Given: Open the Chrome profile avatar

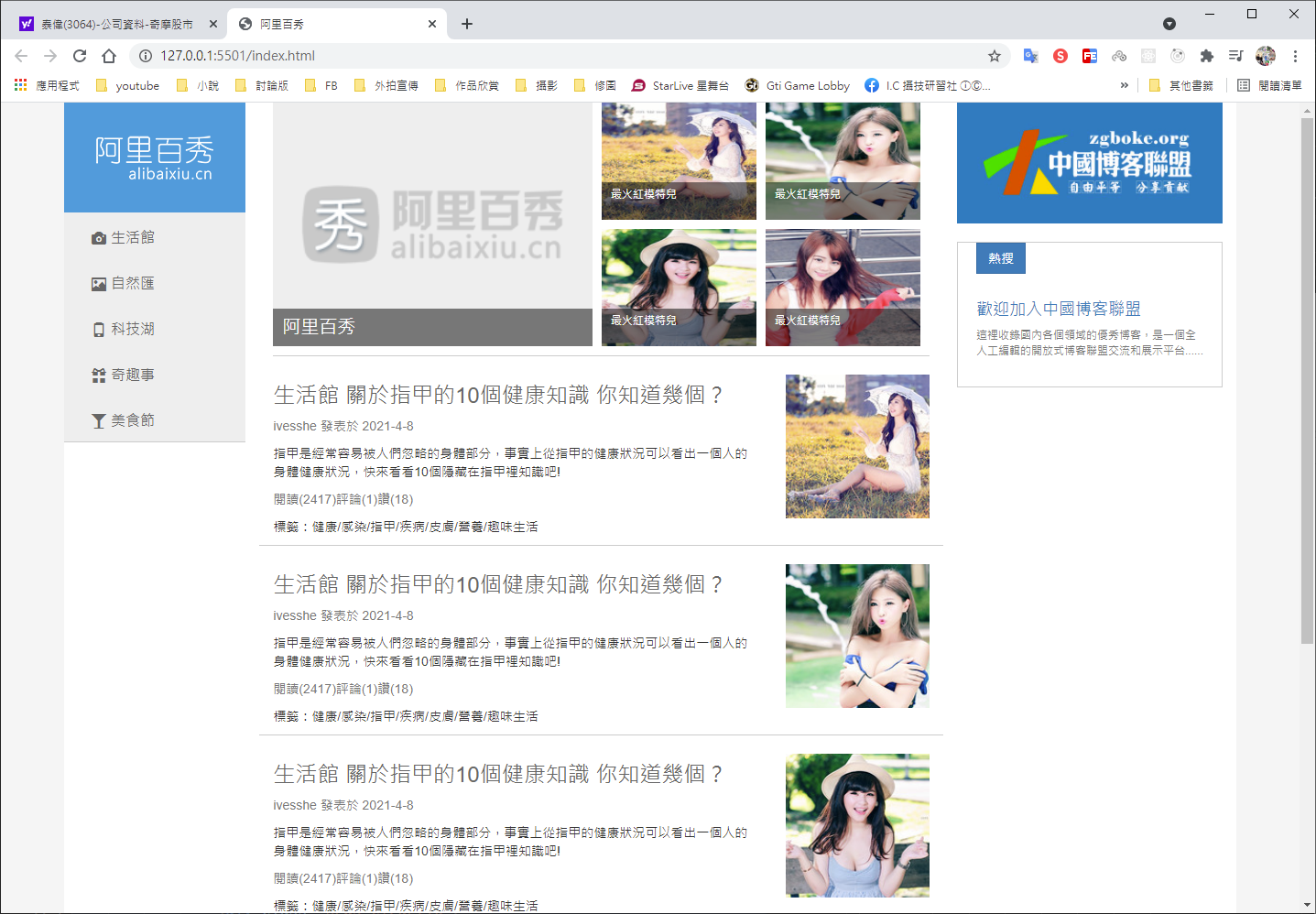Looking at the screenshot, I should (1266, 56).
